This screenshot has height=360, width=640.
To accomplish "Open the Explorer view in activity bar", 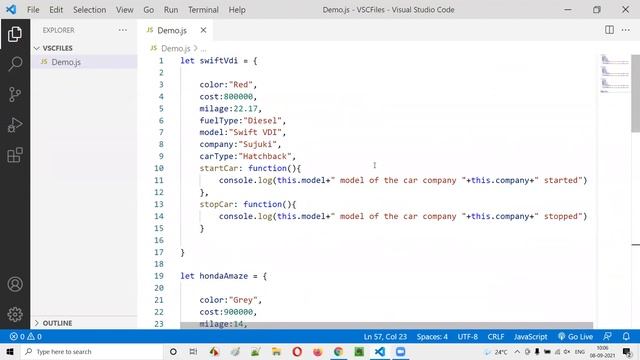I will 15,34.
